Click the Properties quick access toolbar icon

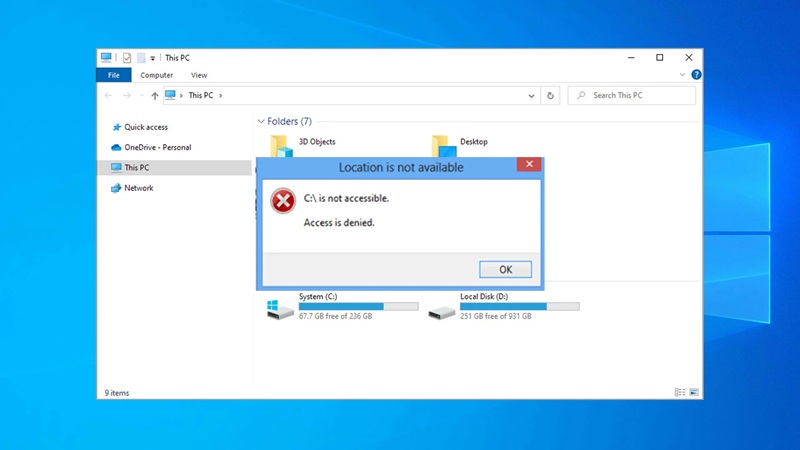tap(127, 58)
